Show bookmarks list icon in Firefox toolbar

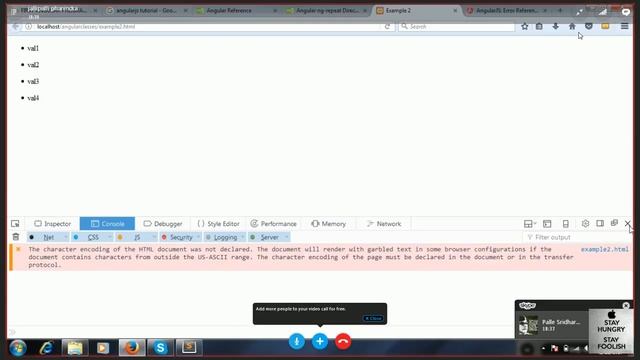[539, 27]
